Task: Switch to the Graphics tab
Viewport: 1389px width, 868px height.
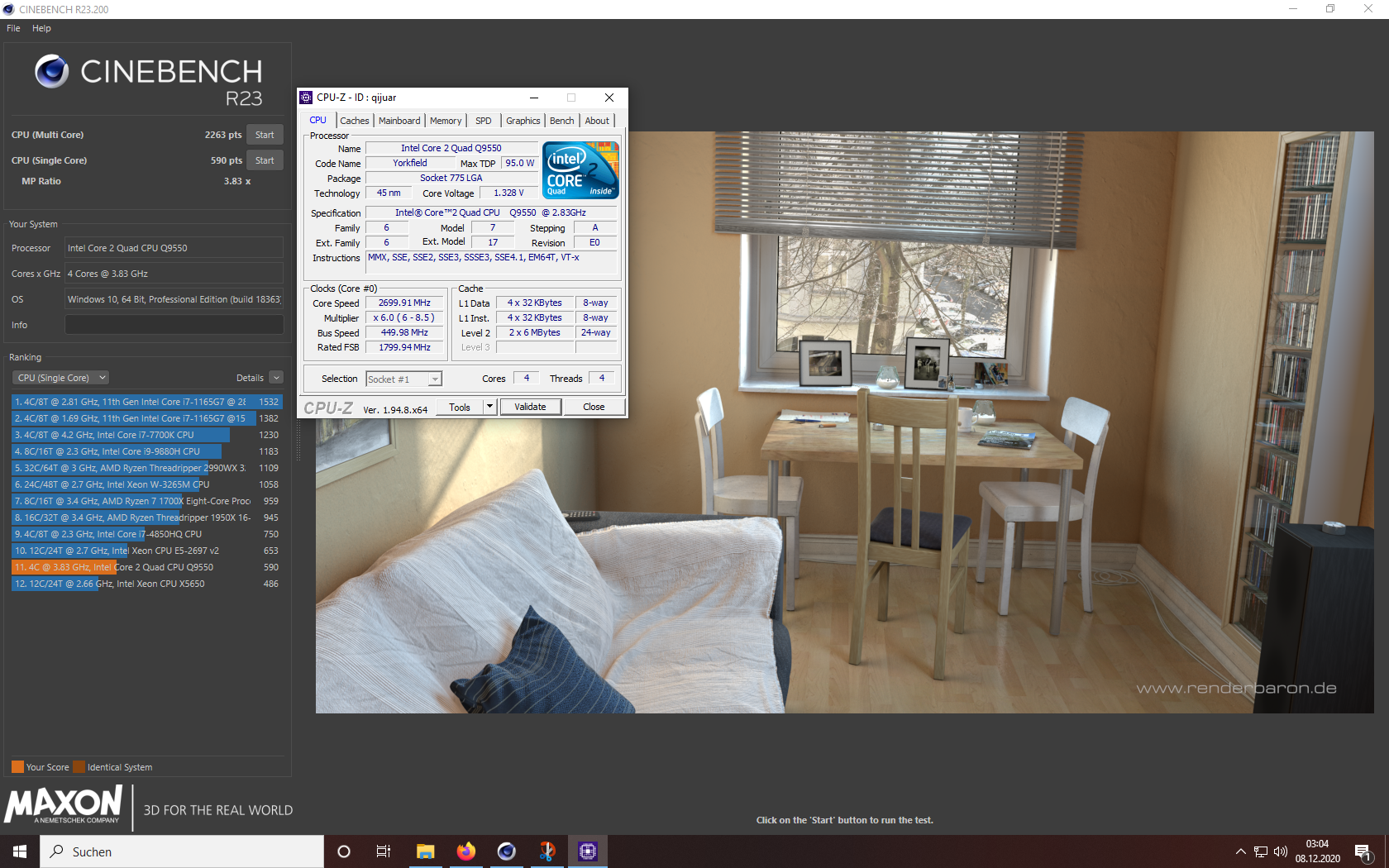Action: coord(523,121)
